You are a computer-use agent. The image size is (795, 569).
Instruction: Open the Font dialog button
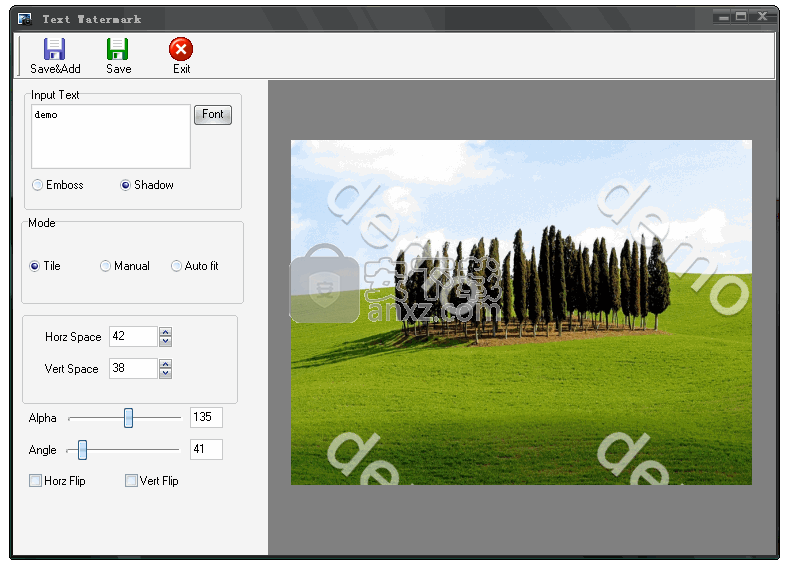tap(213, 115)
